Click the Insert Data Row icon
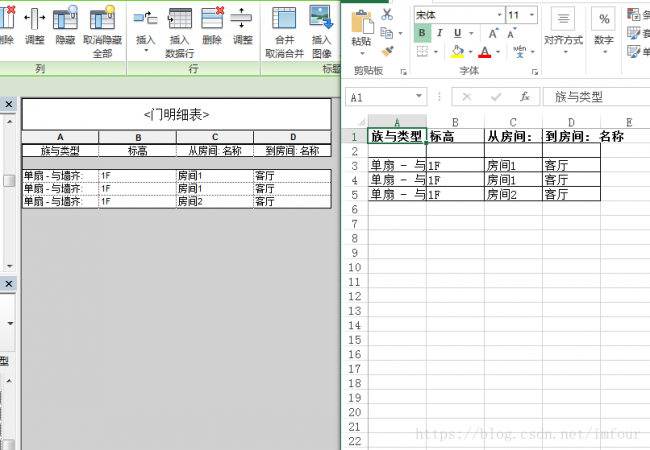Screen dimensions: 650x450 [180, 20]
